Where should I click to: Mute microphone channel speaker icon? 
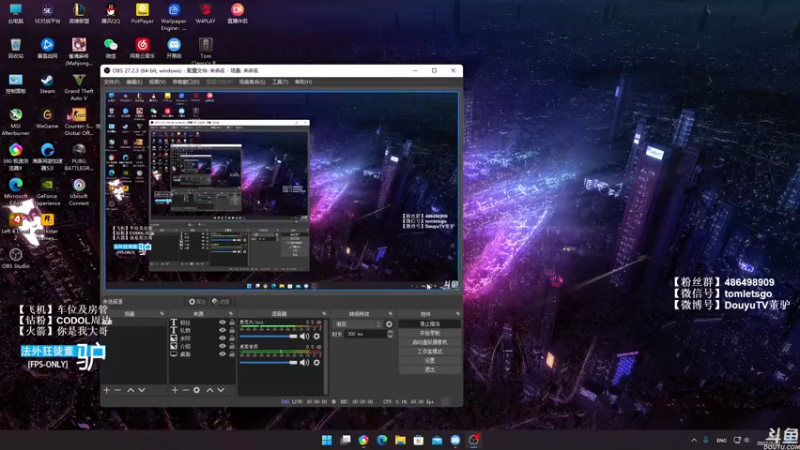point(305,336)
